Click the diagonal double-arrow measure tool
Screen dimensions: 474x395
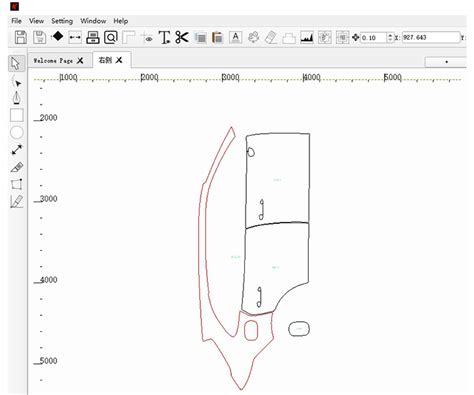coord(17,149)
